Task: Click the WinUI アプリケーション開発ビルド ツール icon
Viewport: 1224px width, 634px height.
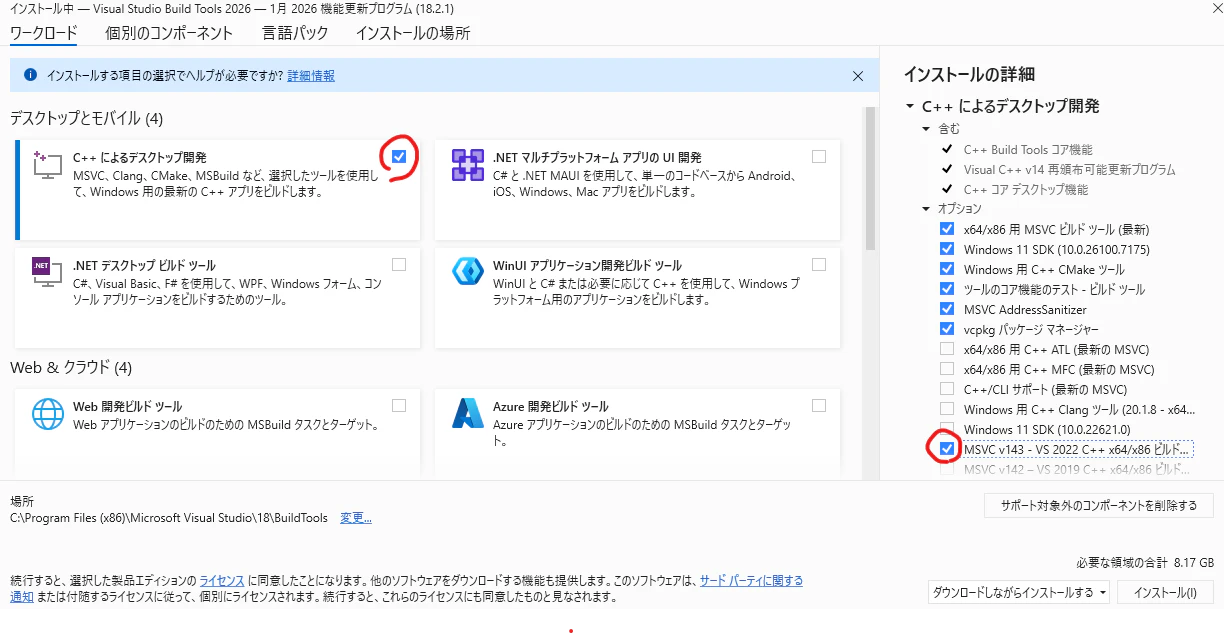Action: click(467, 272)
